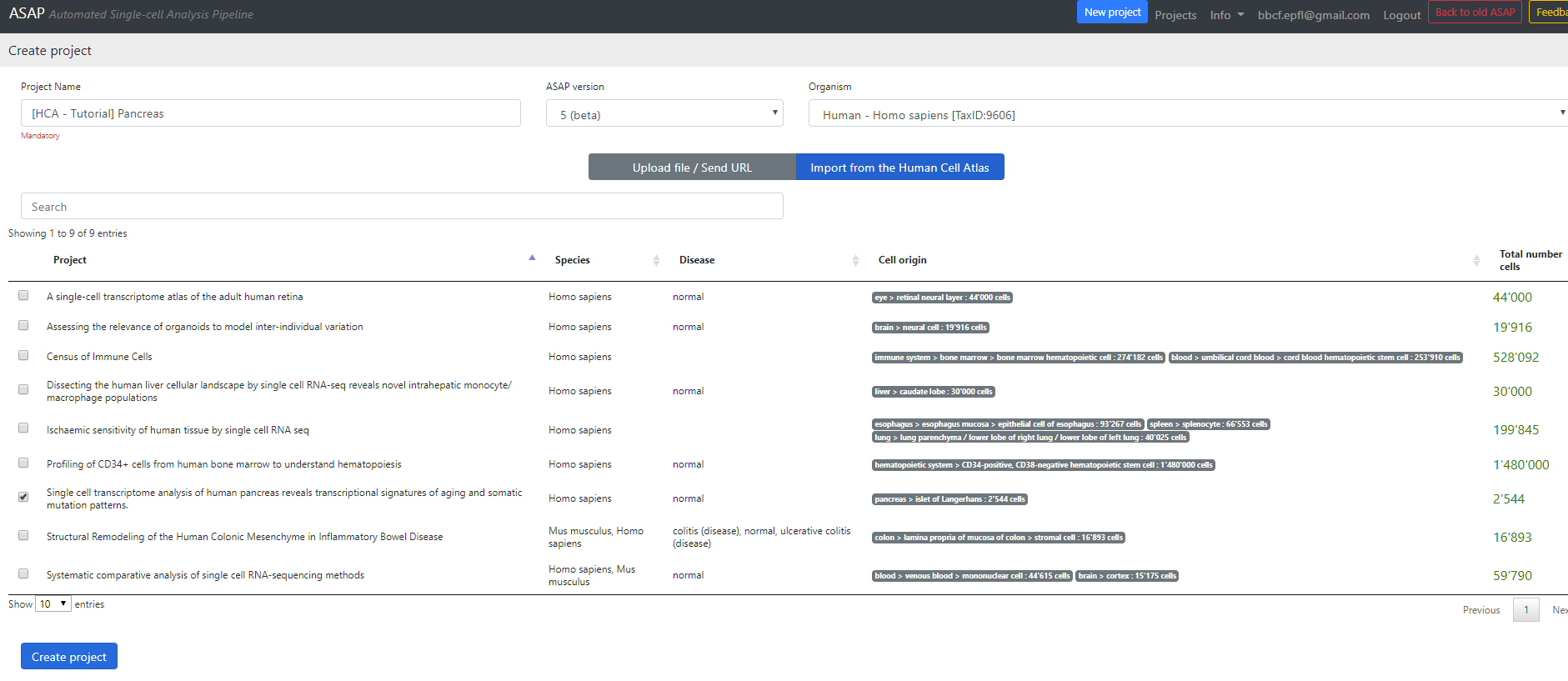The height and width of the screenshot is (681, 1568).
Task: Click the caudate lobe cell badge
Action: (x=933, y=392)
